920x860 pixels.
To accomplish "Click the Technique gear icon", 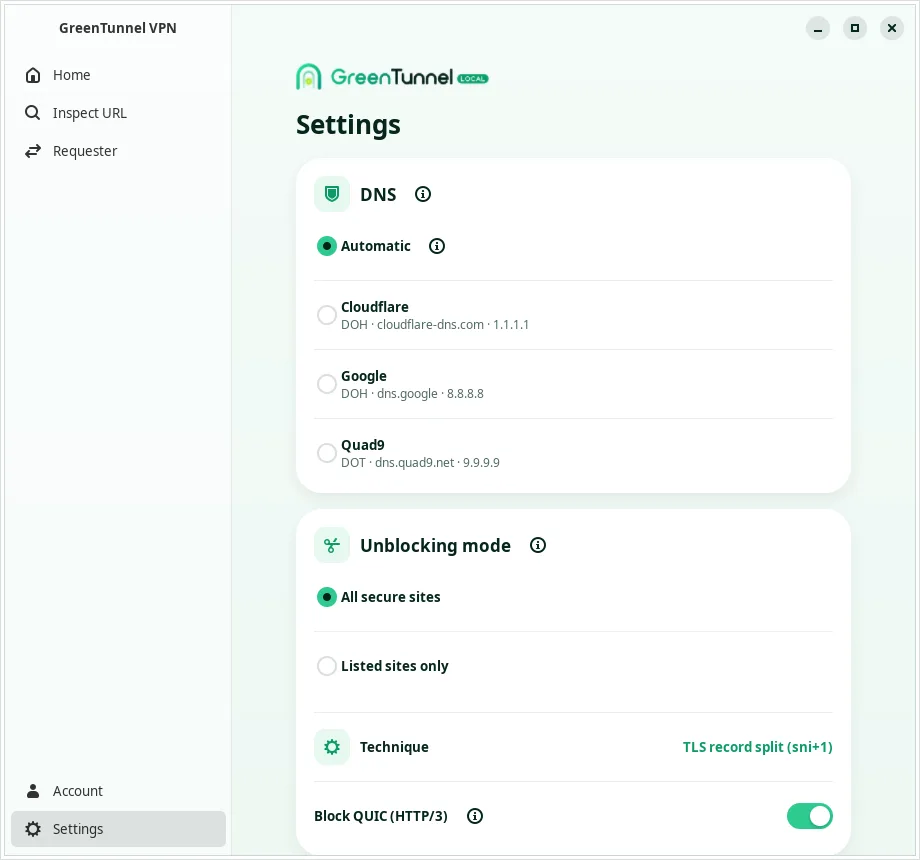I will (x=332, y=747).
